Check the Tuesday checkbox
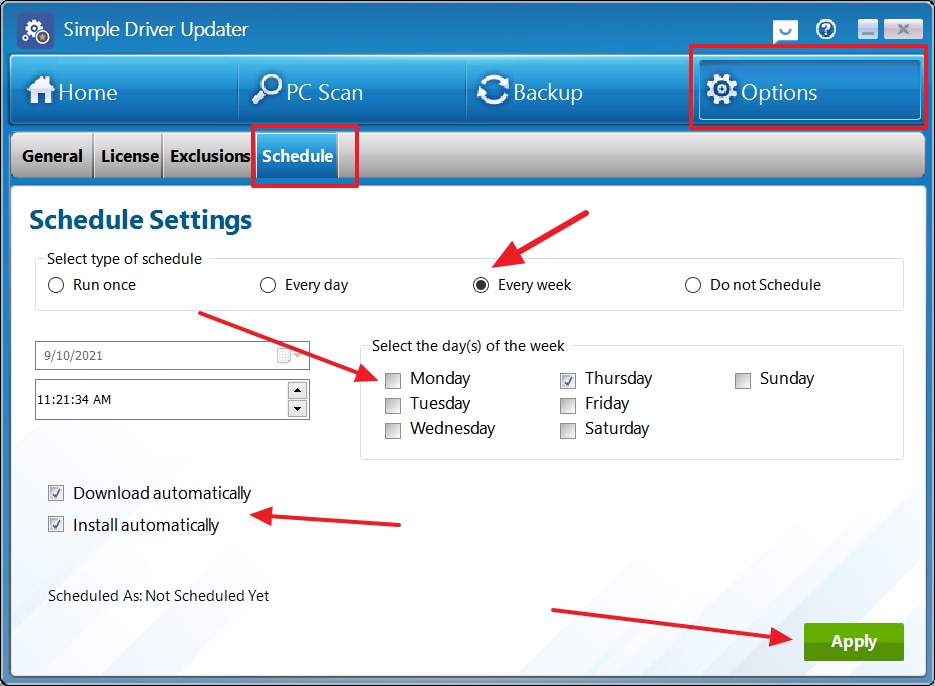935x686 pixels. pyautogui.click(x=393, y=405)
